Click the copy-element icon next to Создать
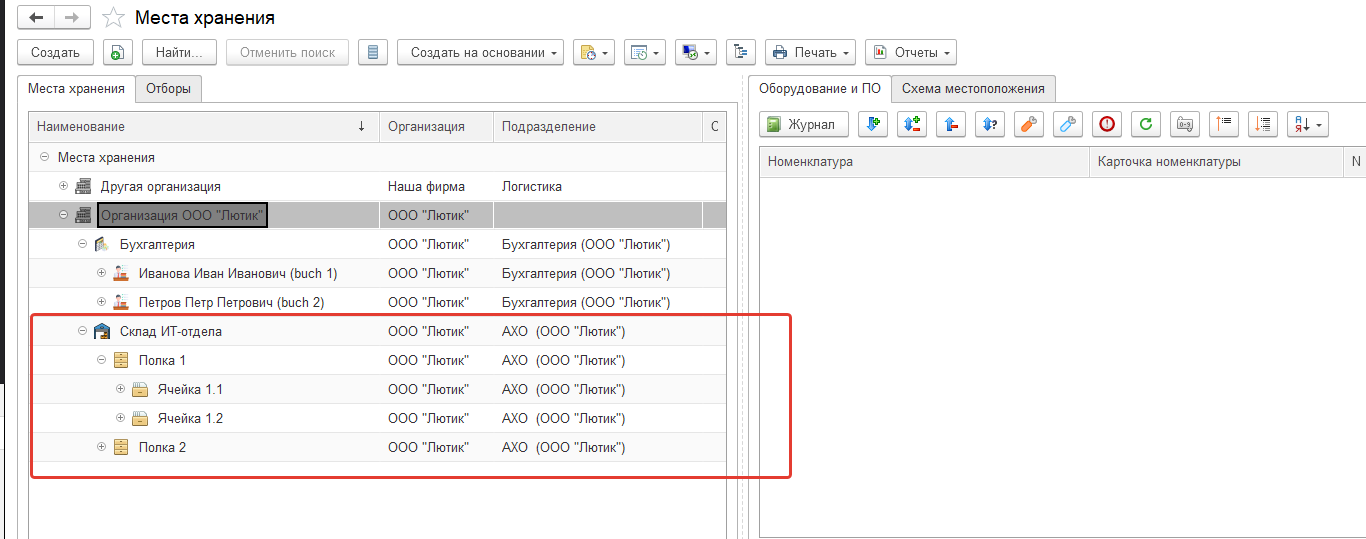This screenshot has width=1366, height=539. [x=118, y=52]
